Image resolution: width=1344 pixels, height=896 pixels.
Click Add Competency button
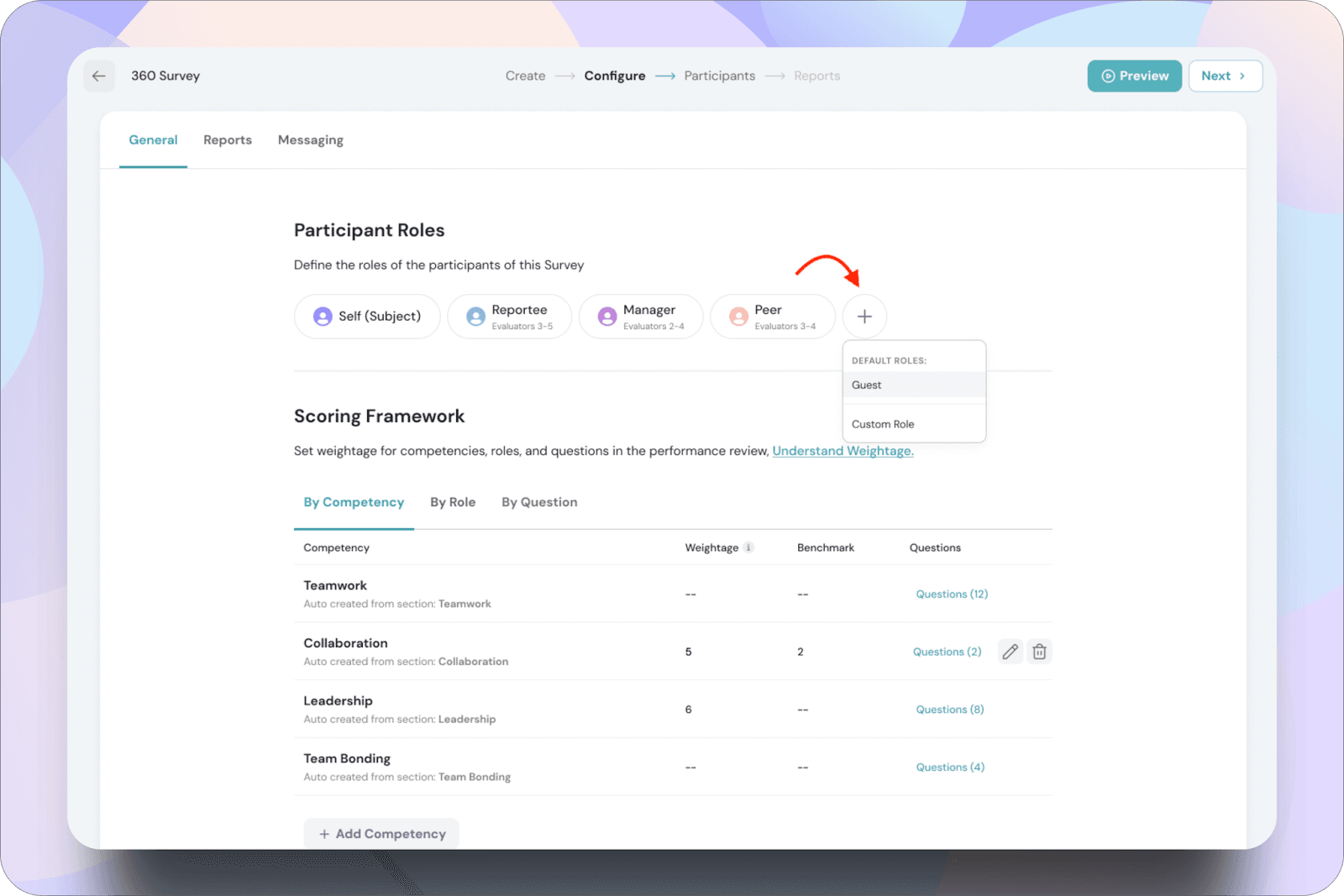pyautogui.click(x=381, y=833)
